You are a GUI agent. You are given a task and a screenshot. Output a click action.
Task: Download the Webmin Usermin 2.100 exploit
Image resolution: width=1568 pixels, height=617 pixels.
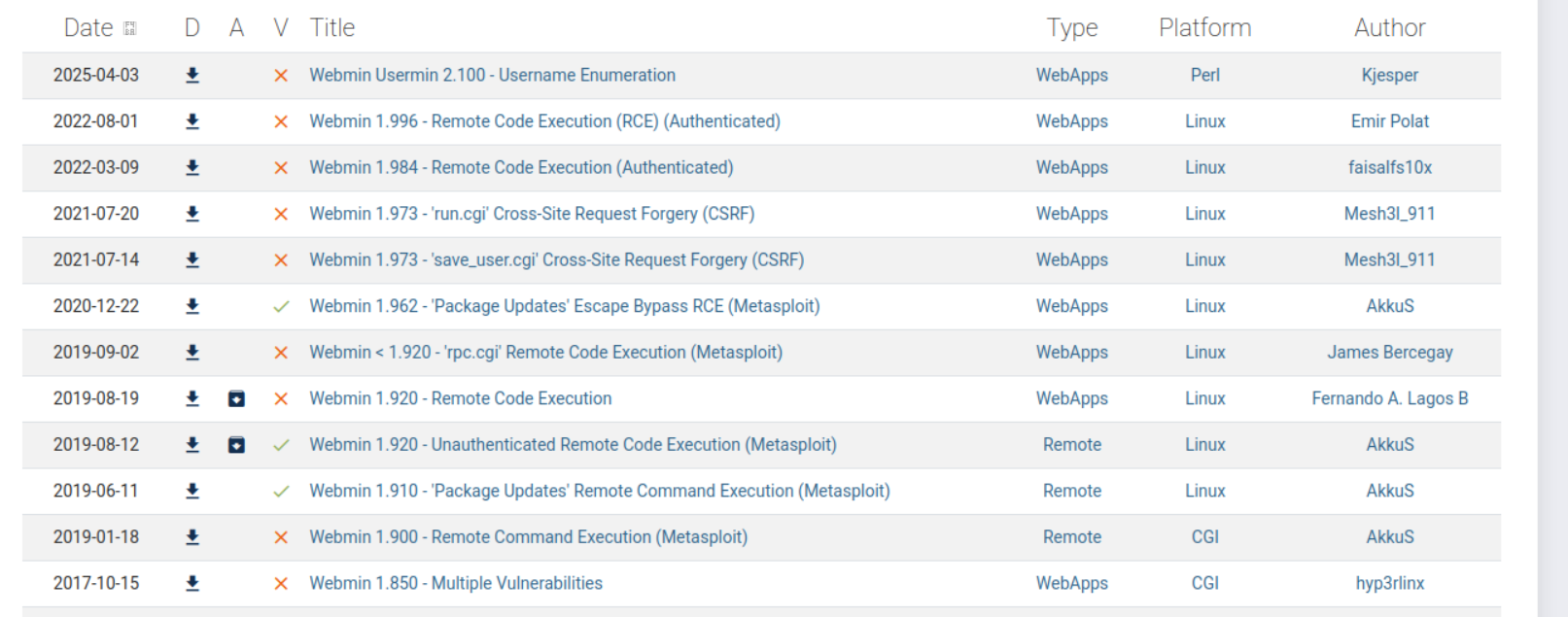click(192, 76)
